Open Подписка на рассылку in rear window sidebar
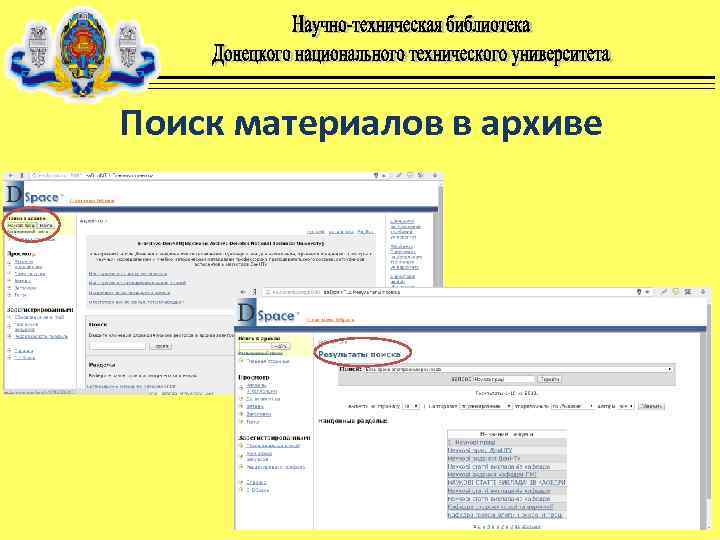Image resolution: width=720 pixels, height=540 pixels. pyautogui.click(x=39, y=317)
